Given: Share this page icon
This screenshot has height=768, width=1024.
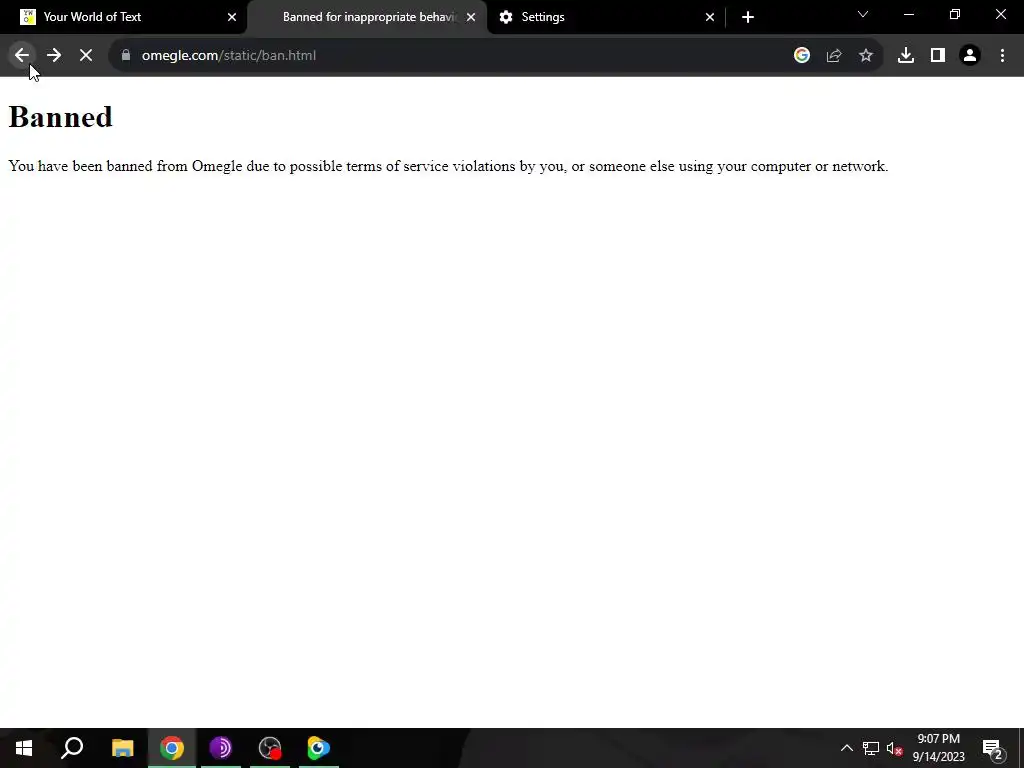Looking at the screenshot, I should (833, 56).
